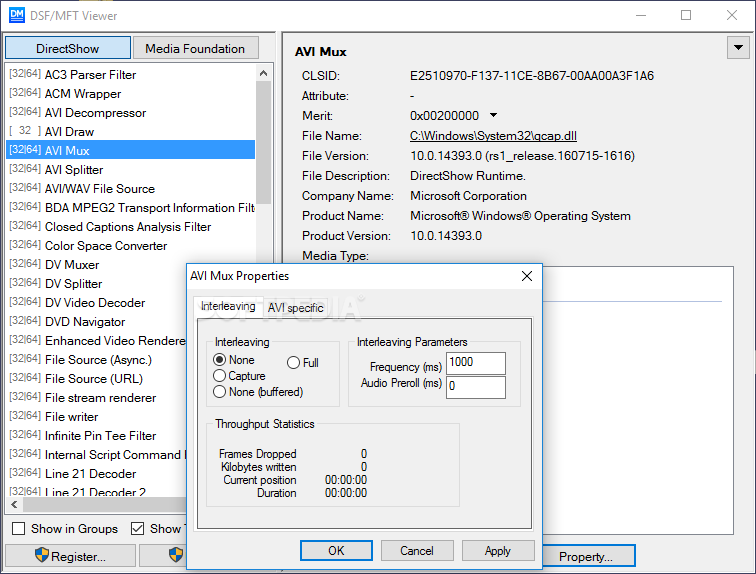
Task: Select the DV Splitter filter
Action: [x=96, y=283]
